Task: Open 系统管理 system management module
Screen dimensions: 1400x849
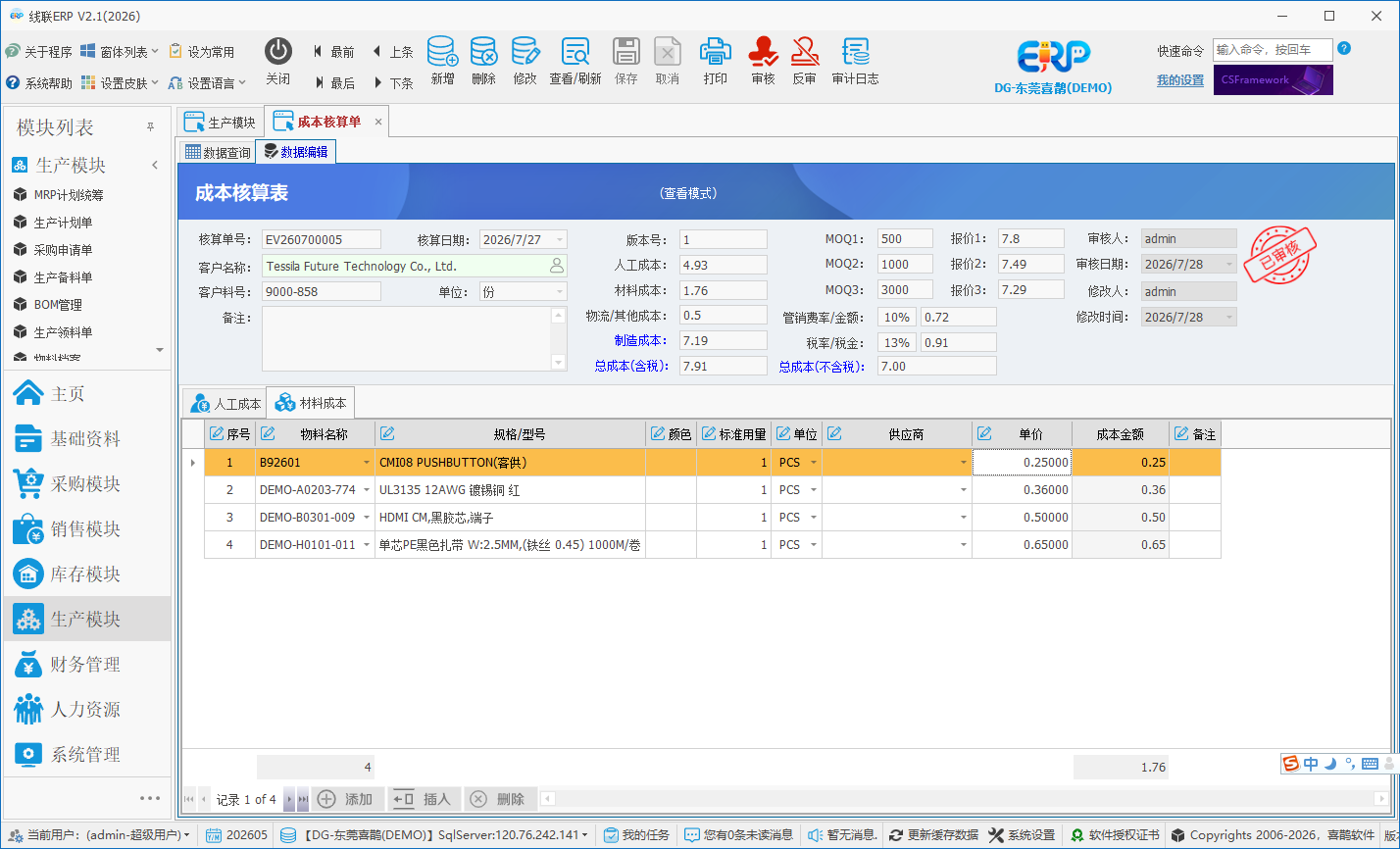Action: pyautogui.click(x=86, y=755)
